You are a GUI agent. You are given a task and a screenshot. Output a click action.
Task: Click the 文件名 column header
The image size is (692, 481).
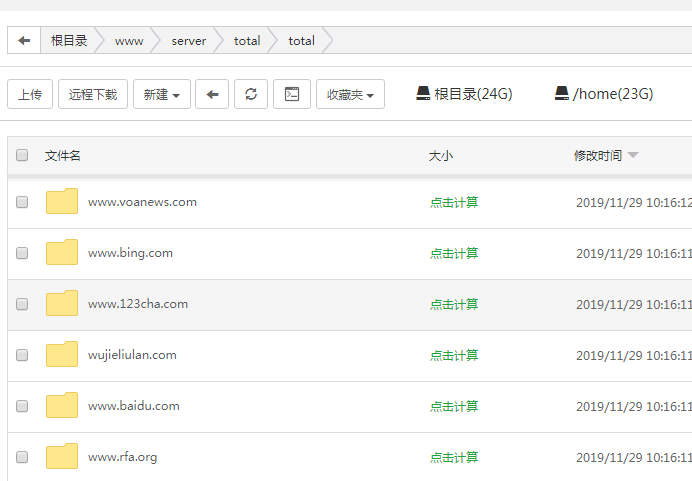click(62, 155)
